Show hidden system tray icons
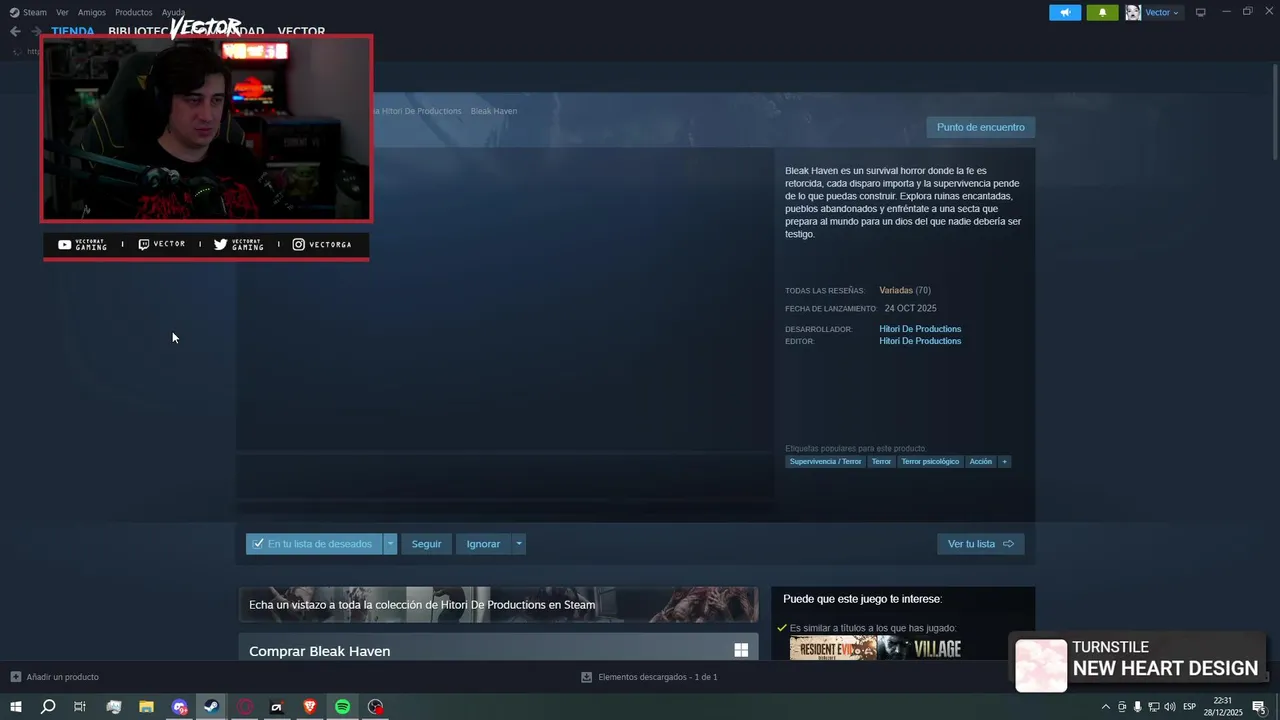This screenshot has width=1280, height=720. click(x=1105, y=707)
